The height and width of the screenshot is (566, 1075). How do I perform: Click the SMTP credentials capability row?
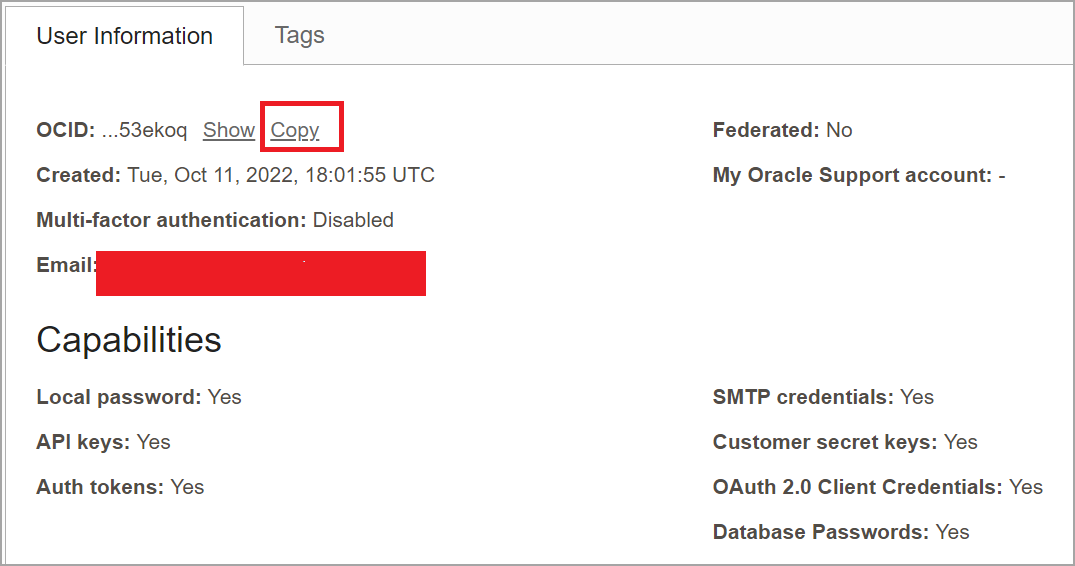point(823,397)
